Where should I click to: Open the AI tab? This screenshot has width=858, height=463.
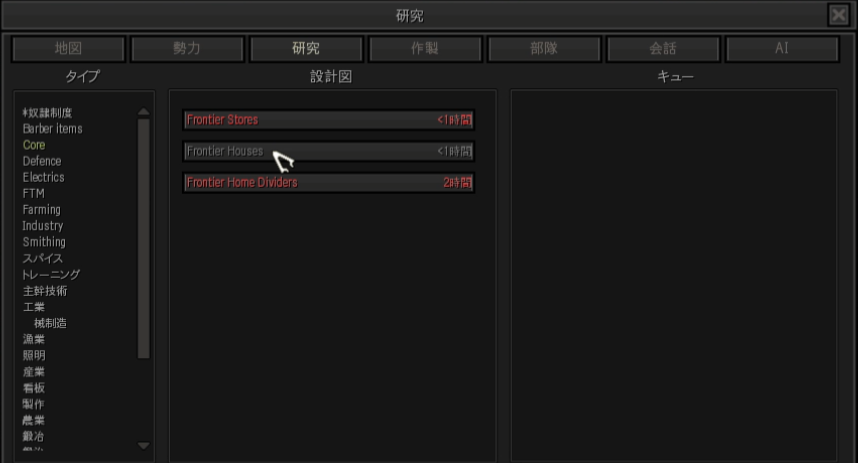coord(782,49)
